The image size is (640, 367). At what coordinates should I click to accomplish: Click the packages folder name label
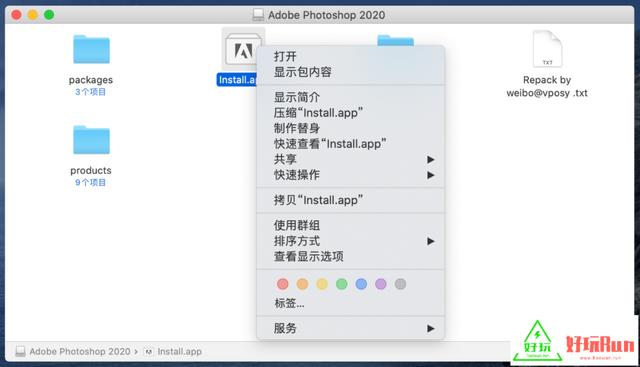click(x=91, y=80)
